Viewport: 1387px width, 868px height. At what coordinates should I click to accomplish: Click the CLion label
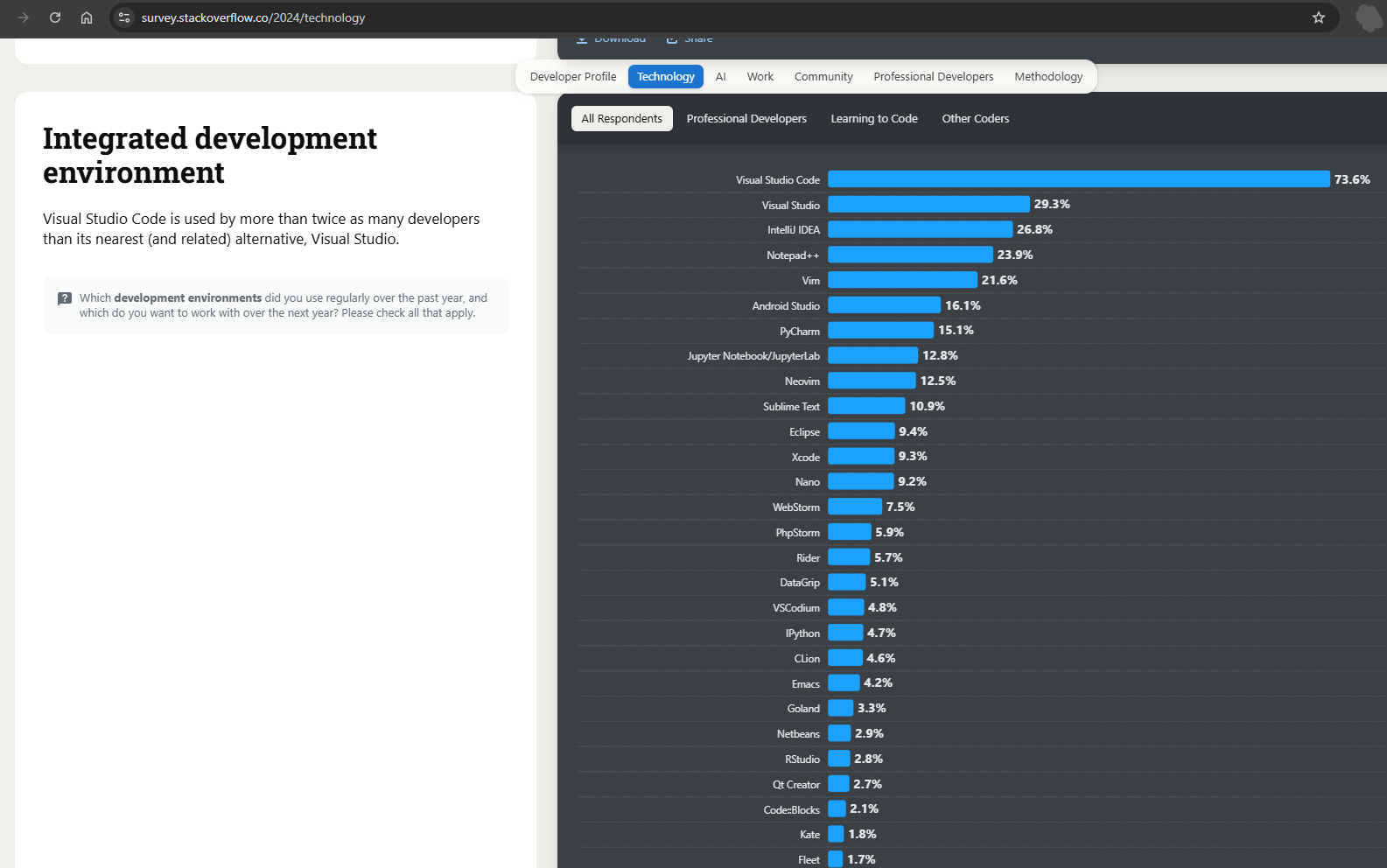(x=807, y=659)
